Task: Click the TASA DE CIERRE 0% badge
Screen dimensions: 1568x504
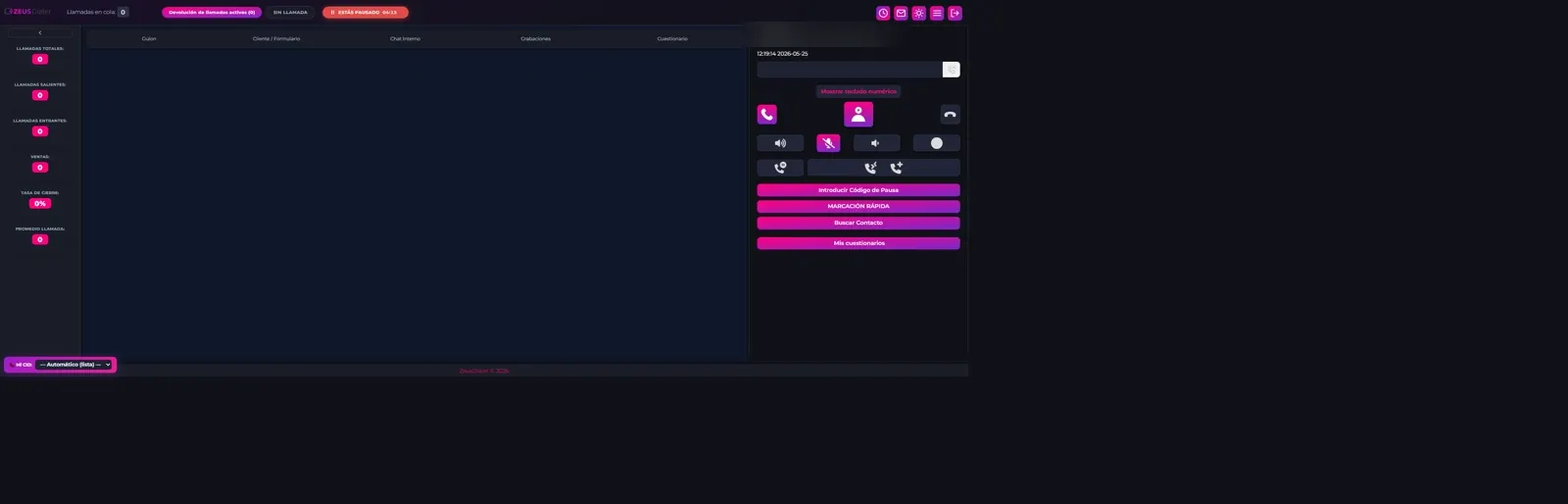Action: pos(40,204)
